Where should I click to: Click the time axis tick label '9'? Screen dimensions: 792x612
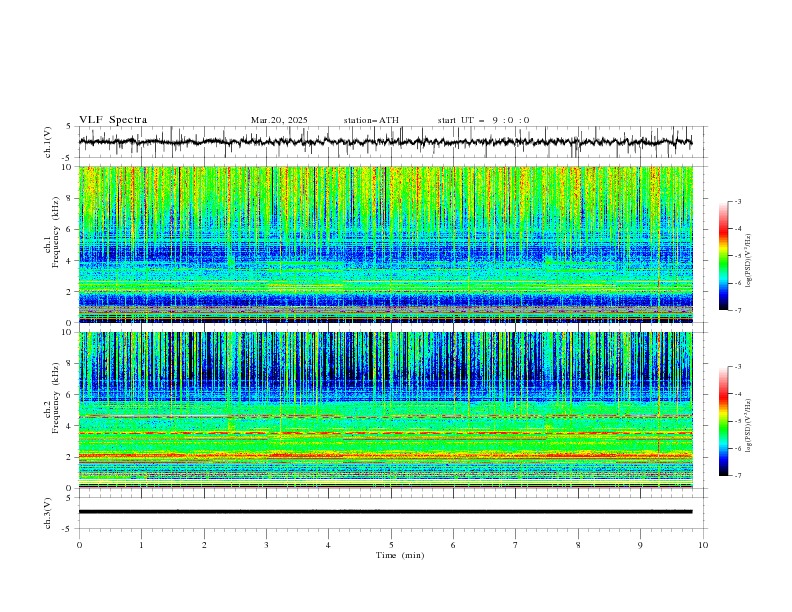(640, 545)
